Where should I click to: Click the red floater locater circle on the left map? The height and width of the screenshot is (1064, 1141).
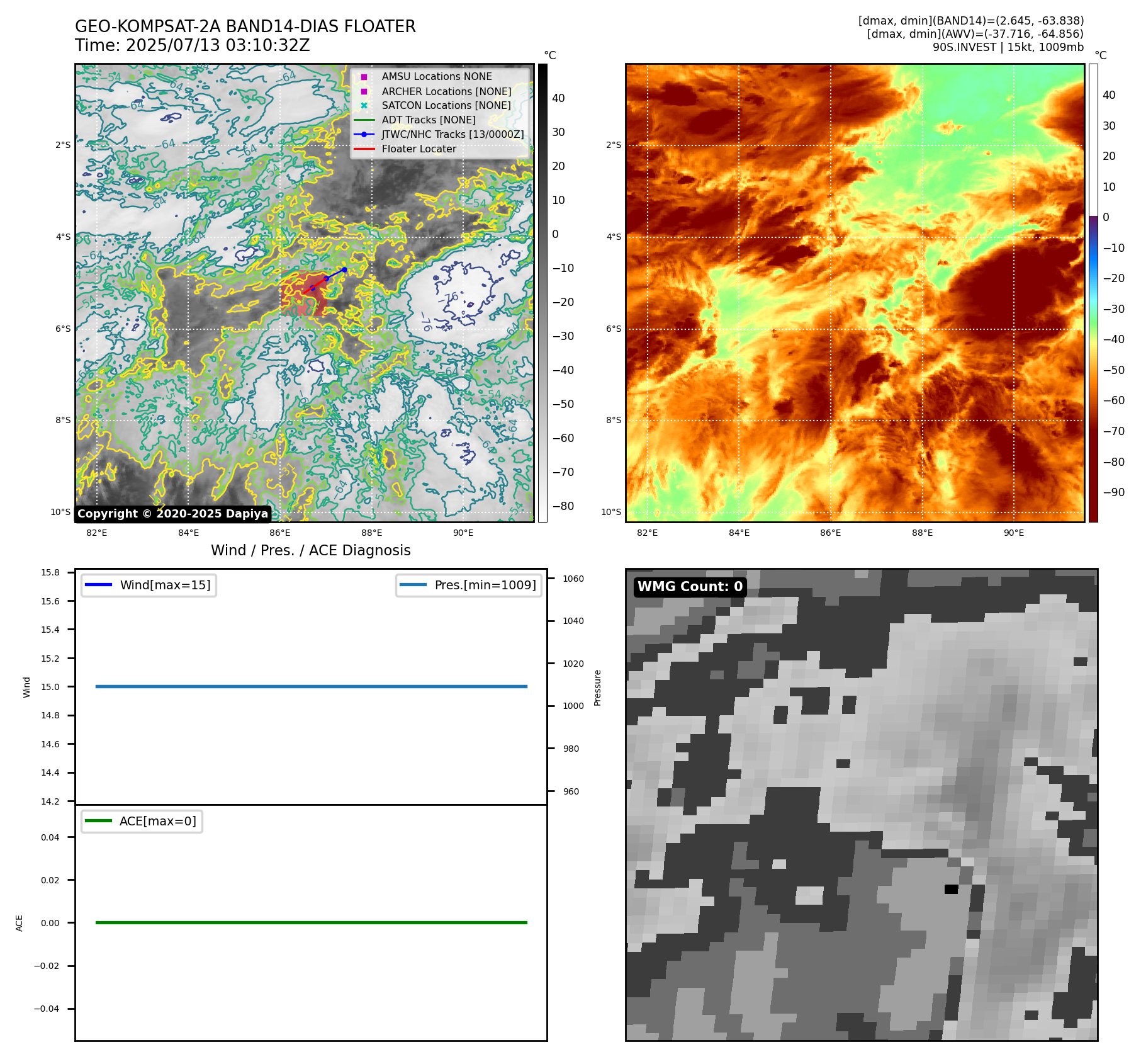tap(303, 293)
